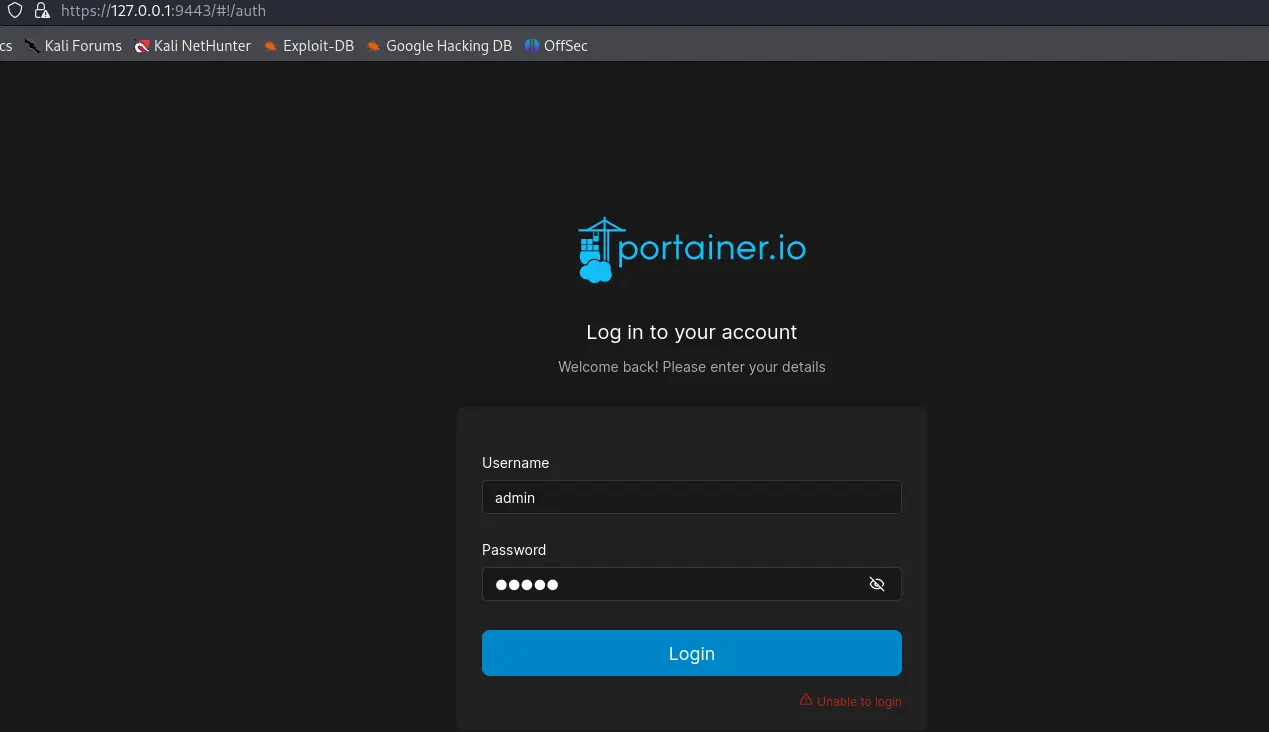Viewport: 1269px width, 732px height.
Task: Open the Kali Forums bookmark
Action: 73,45
